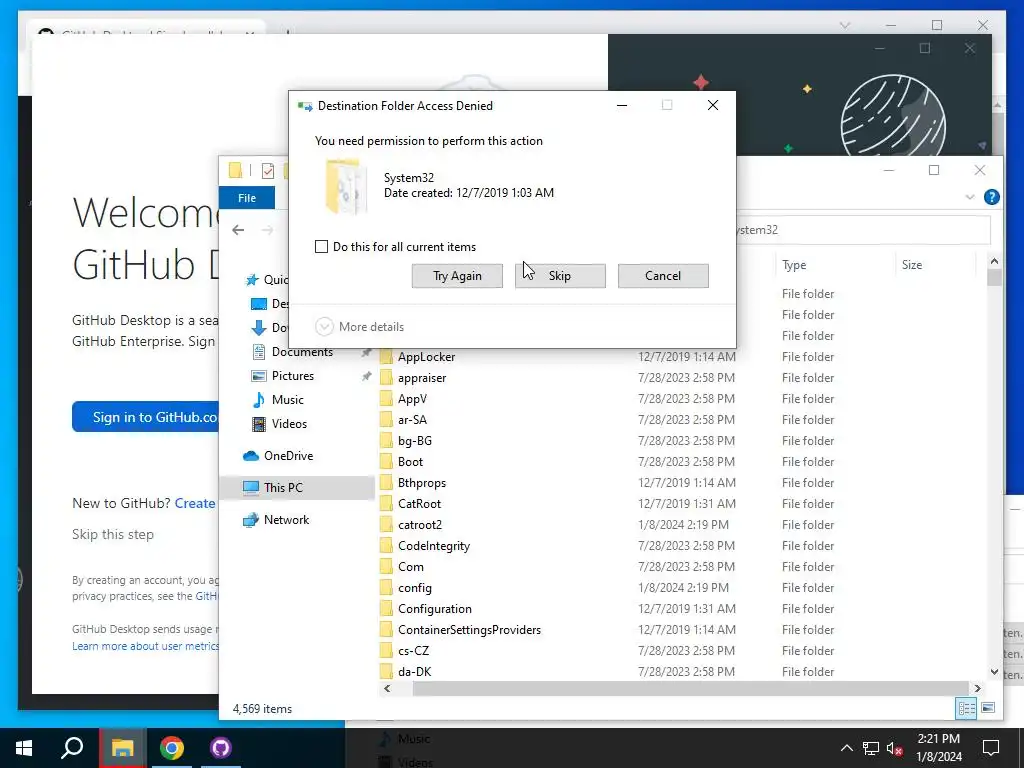Select the ContainerSettingsProviders folder

coord(469,630)
